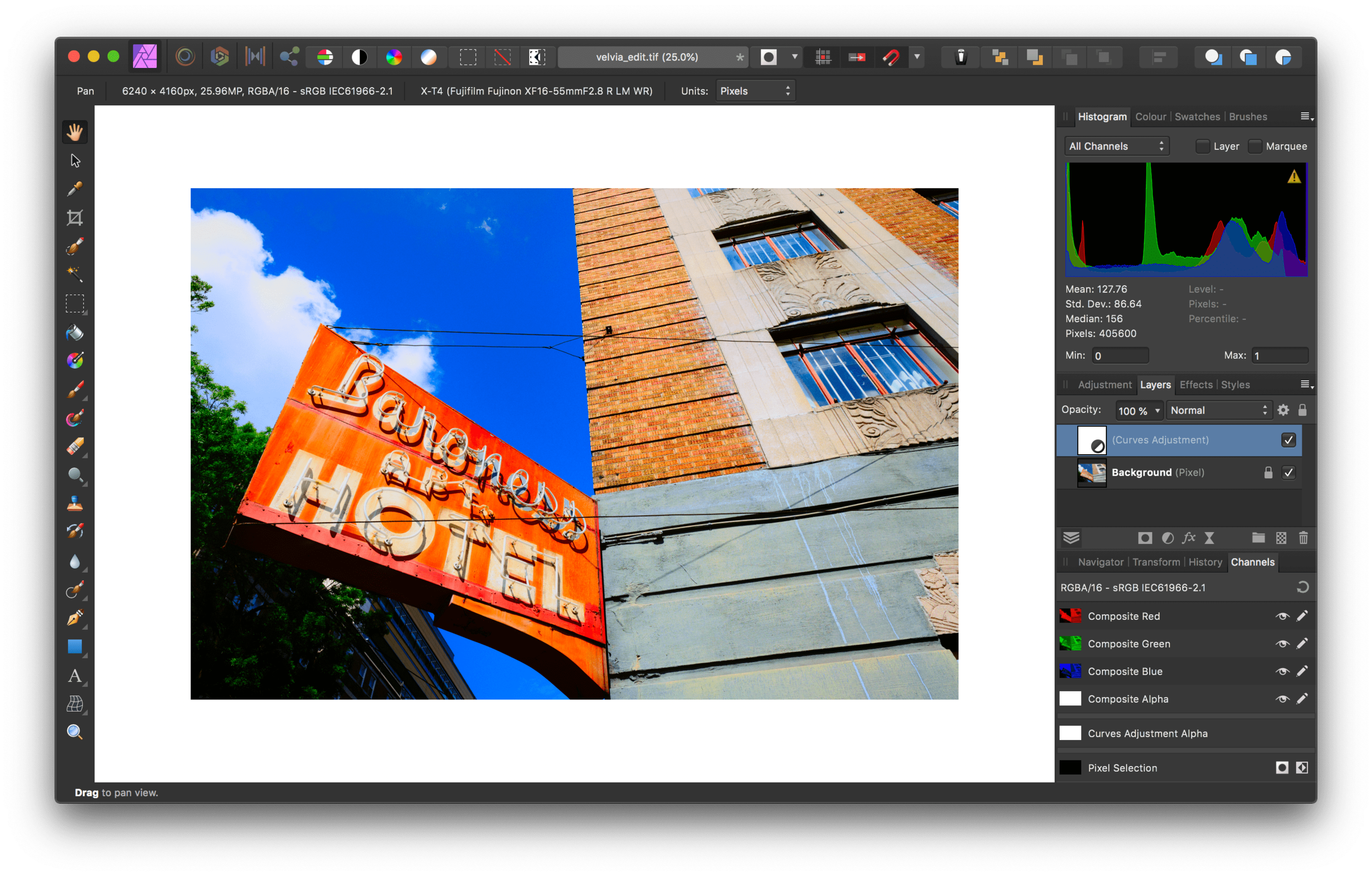The image size is (1372, 876).
Task: Select the Clone Brush tool
Action: click(75, 504)
